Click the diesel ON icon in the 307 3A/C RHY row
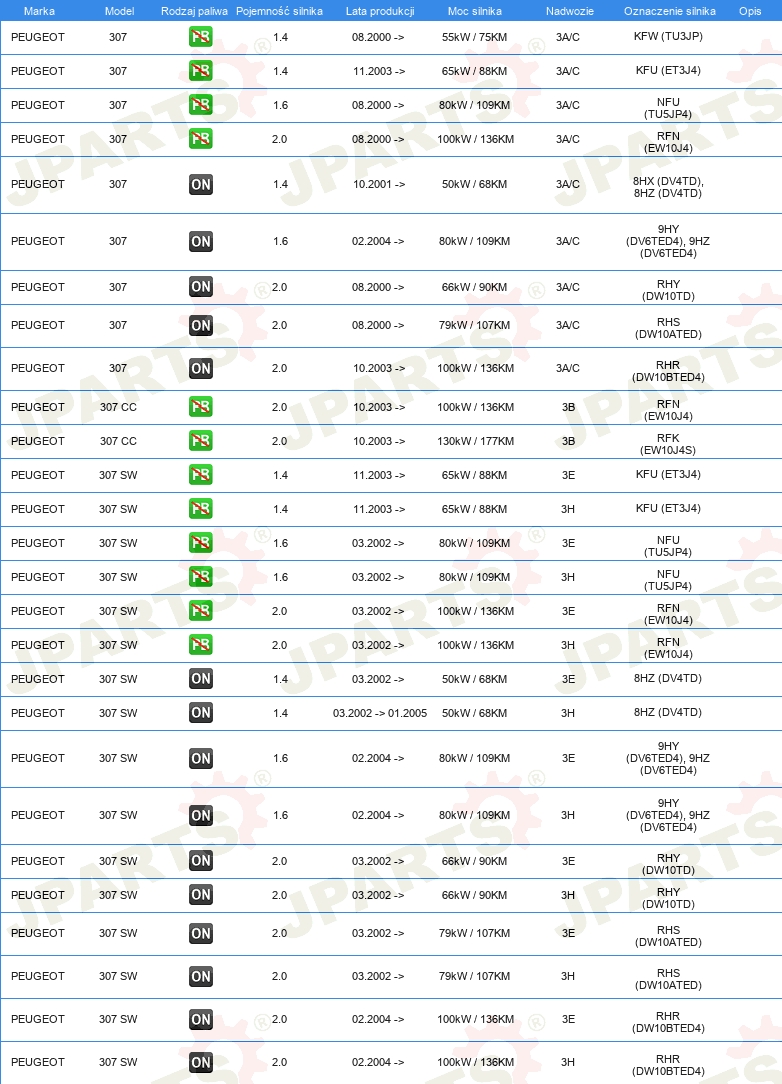Viewport: 782px width, 1084px height. coord(201,286)
